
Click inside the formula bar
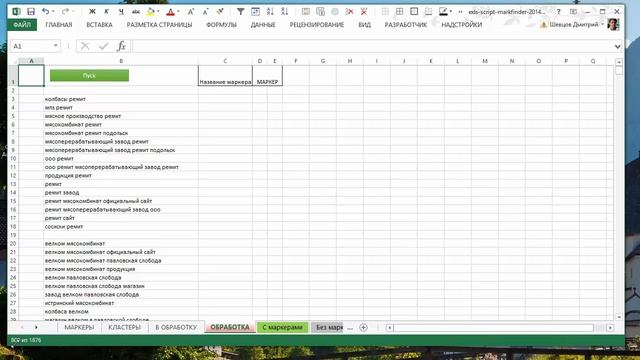(372, 46)
